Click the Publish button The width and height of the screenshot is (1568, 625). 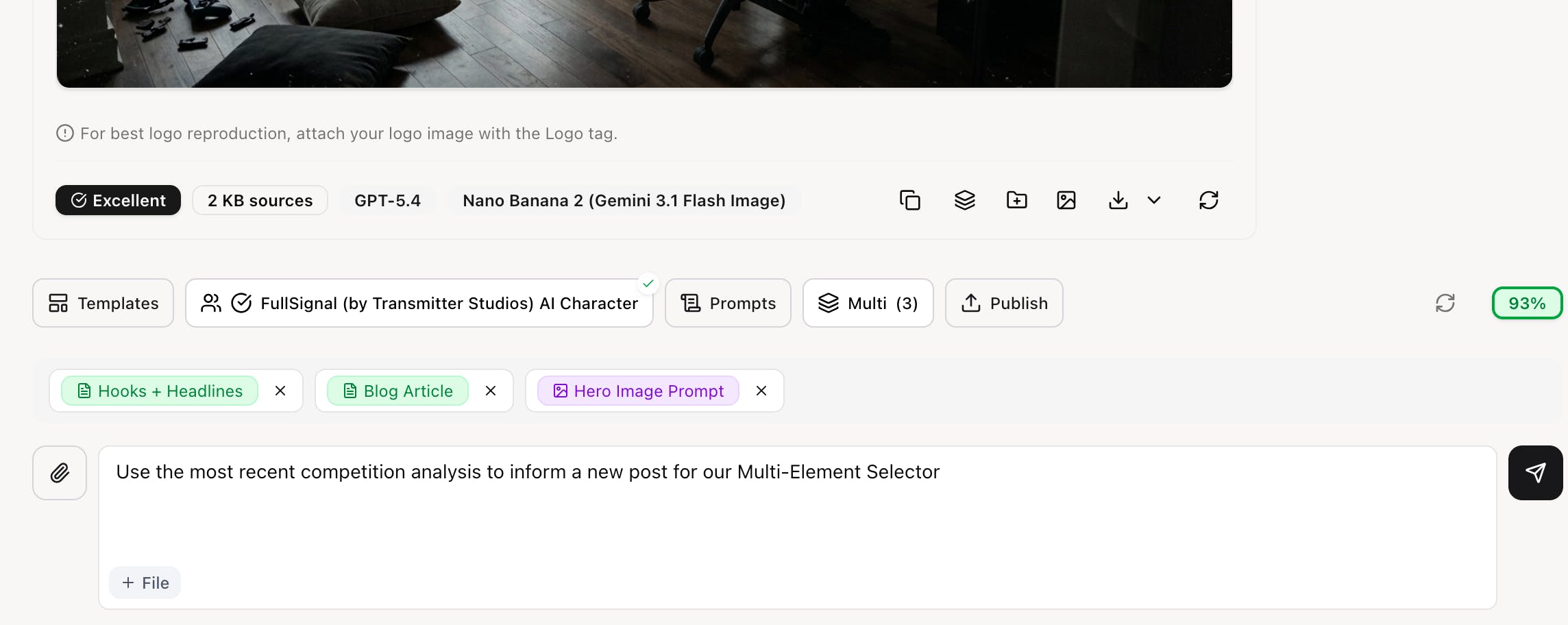pos(1004,303)
